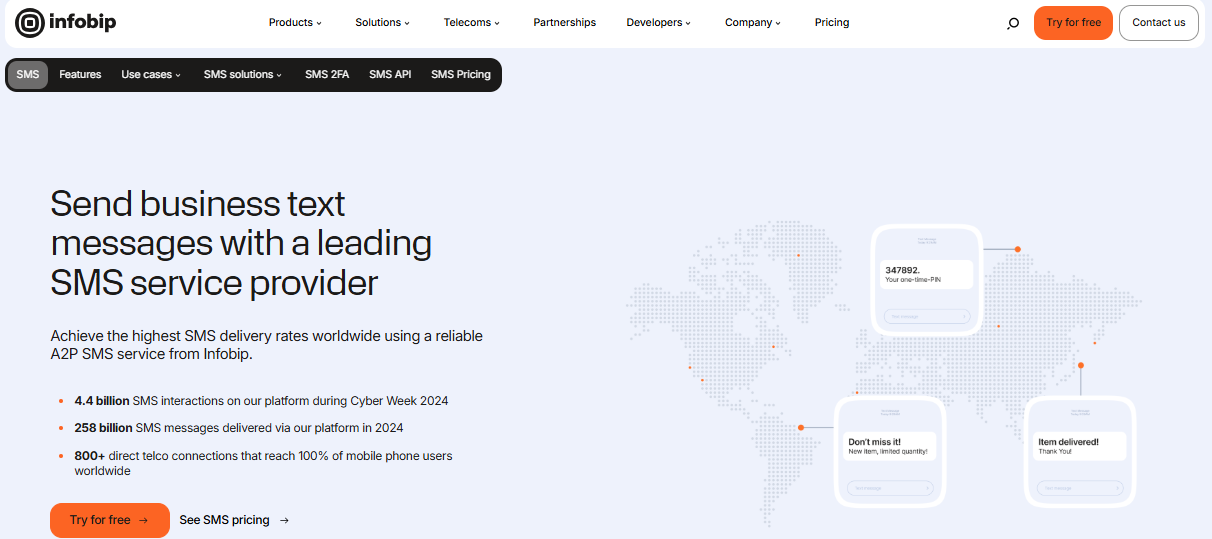Screen dimensions: 1212x539
Task: Click Try for free hero button
Action: click(110, 520)
